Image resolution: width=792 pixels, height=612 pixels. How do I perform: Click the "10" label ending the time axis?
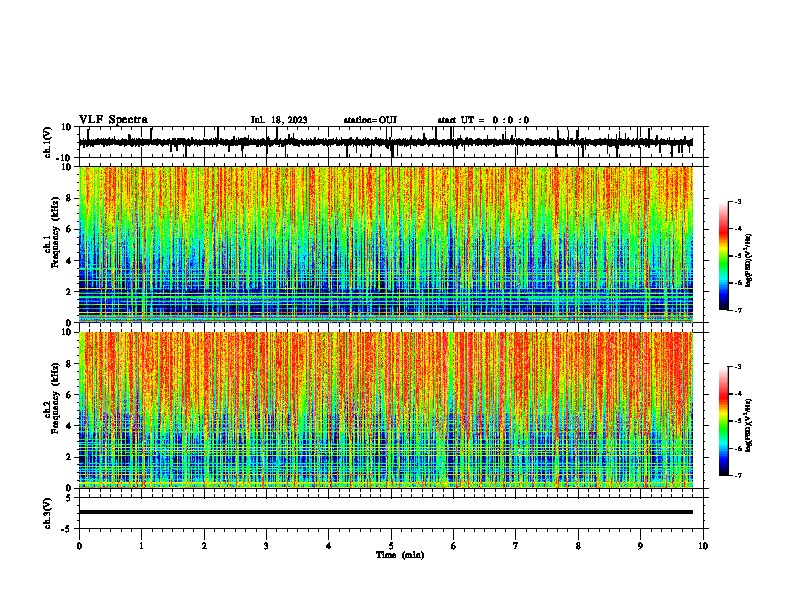tap(703, 546)
